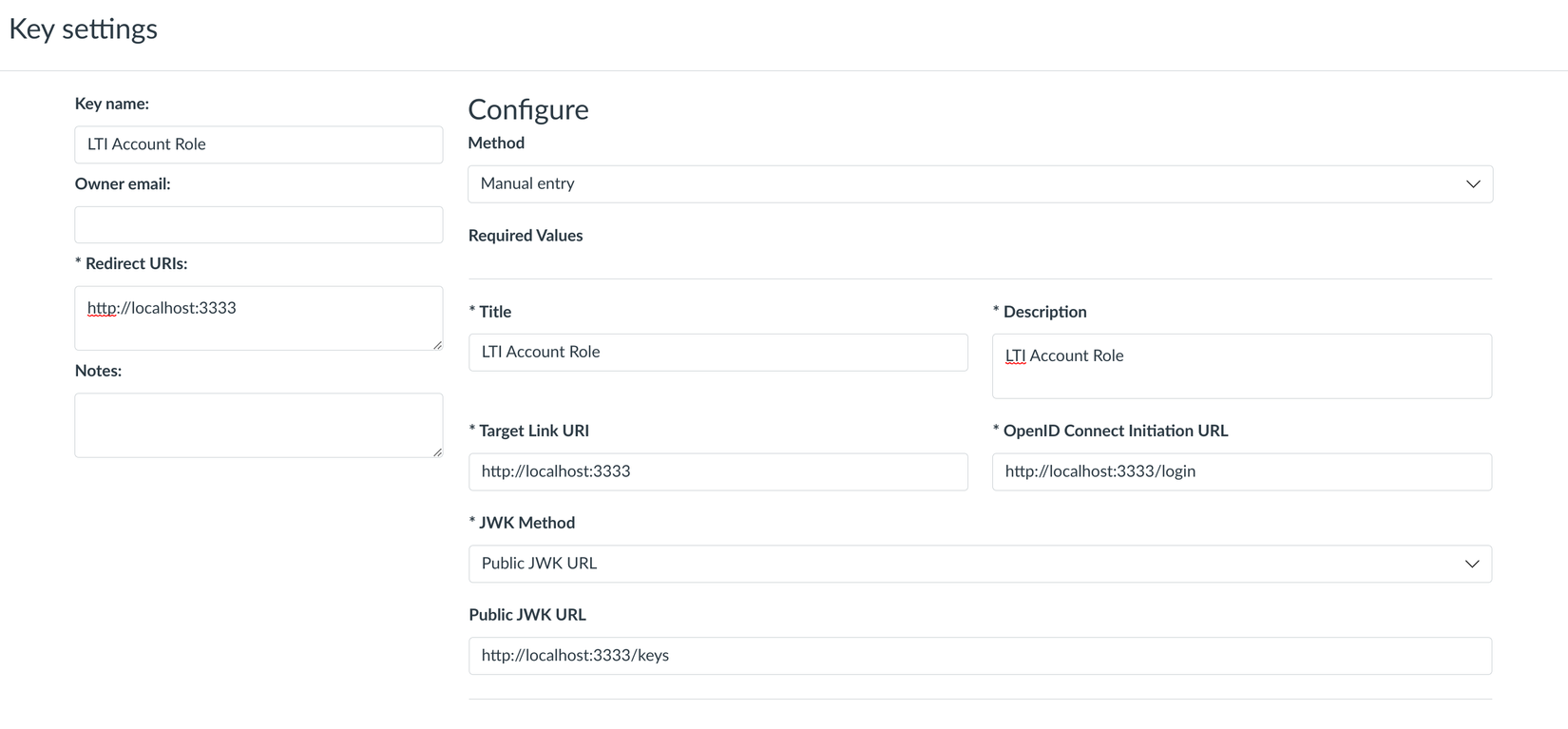Focus the Target Link URI field
This screenshot has width=1568, height=729.
pyautogui.click(x=717, y=472)
